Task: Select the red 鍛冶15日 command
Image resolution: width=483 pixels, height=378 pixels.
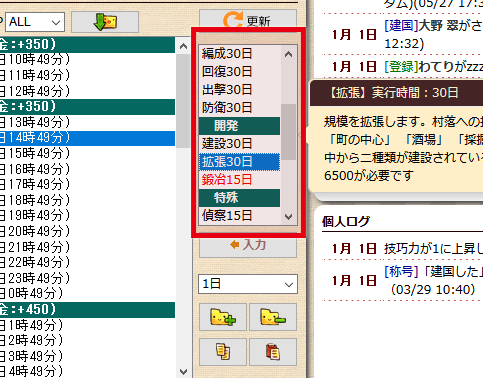Action: click(x=239, y=180)
